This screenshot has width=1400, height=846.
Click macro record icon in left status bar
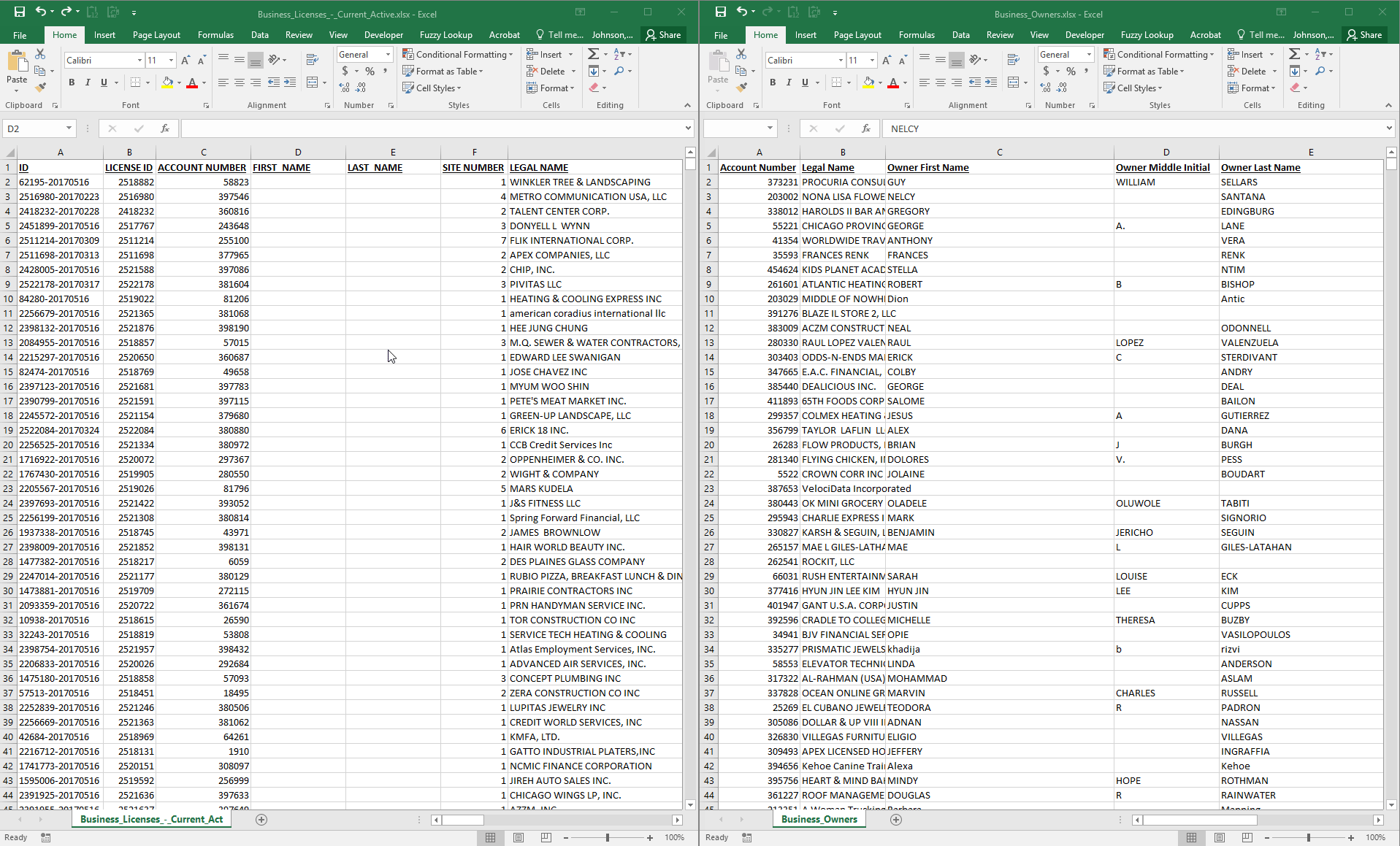46,837
